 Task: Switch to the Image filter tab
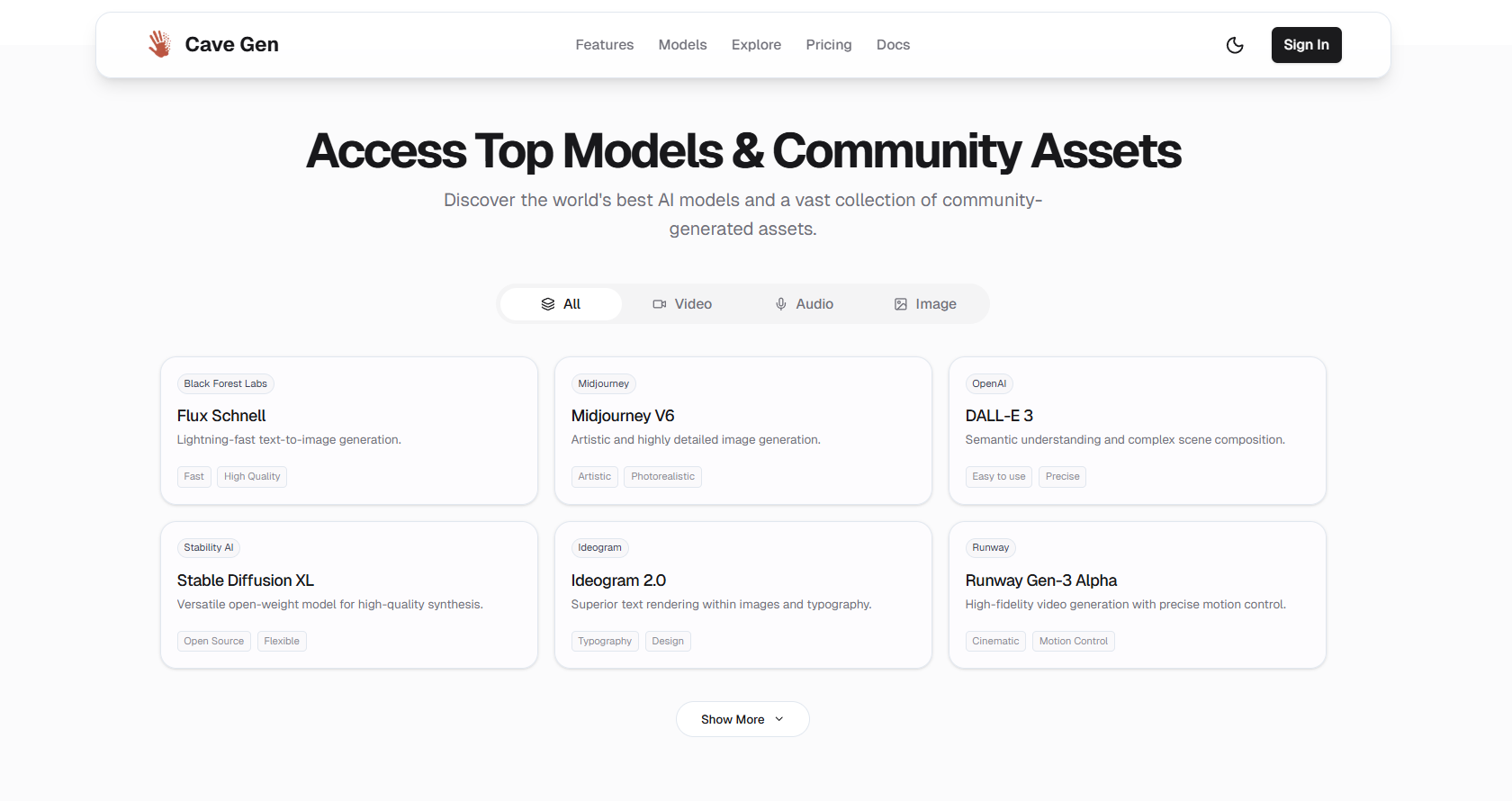tap(925, 304)
